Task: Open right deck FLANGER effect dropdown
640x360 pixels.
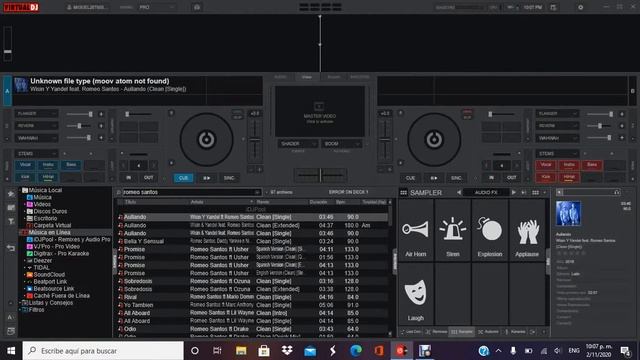Action: (557, 113)
